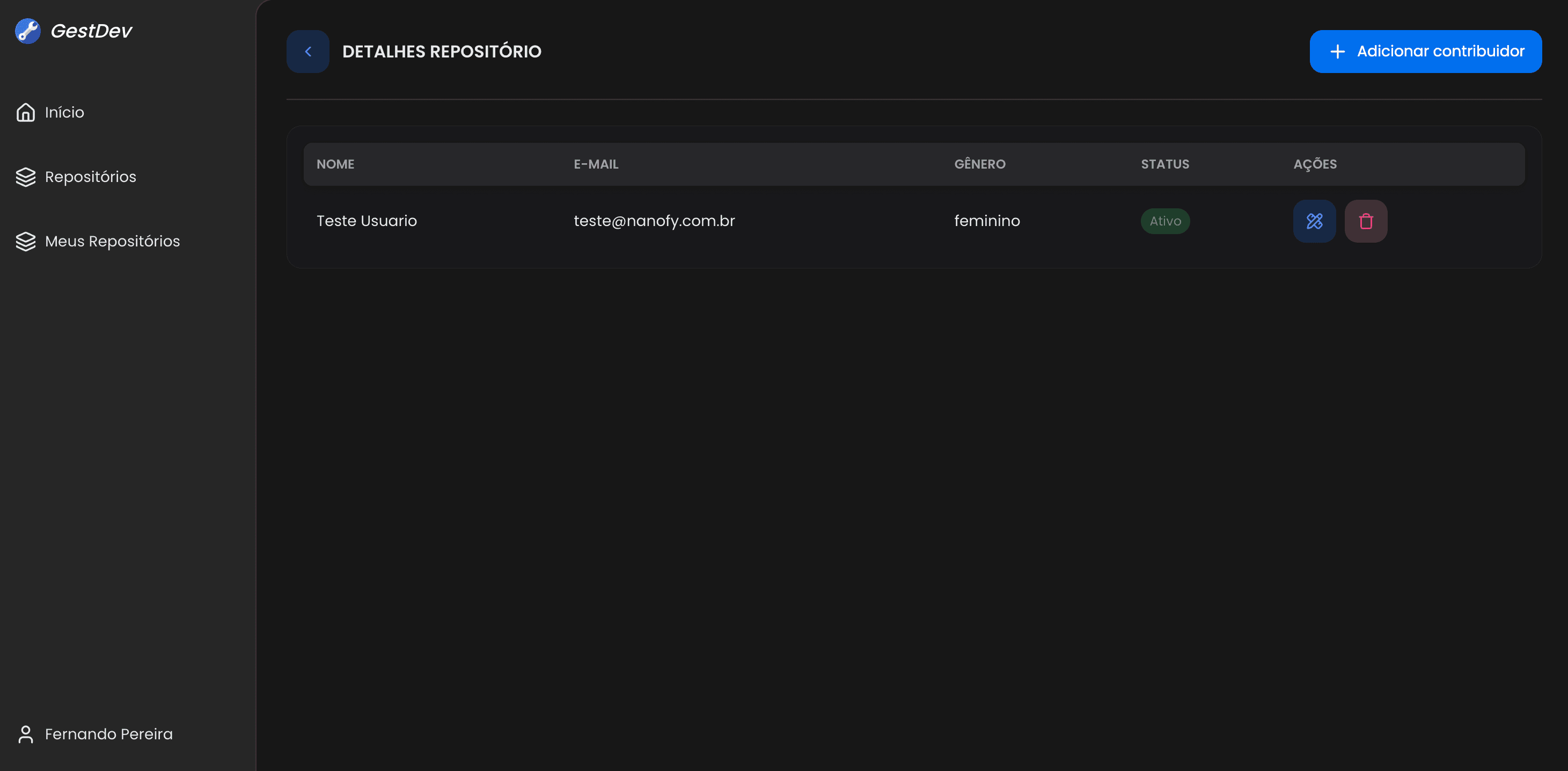Click the stacked layers icon beside Repositórios
The height and width of the screenshot is (771, 1568).
(26, 177)
